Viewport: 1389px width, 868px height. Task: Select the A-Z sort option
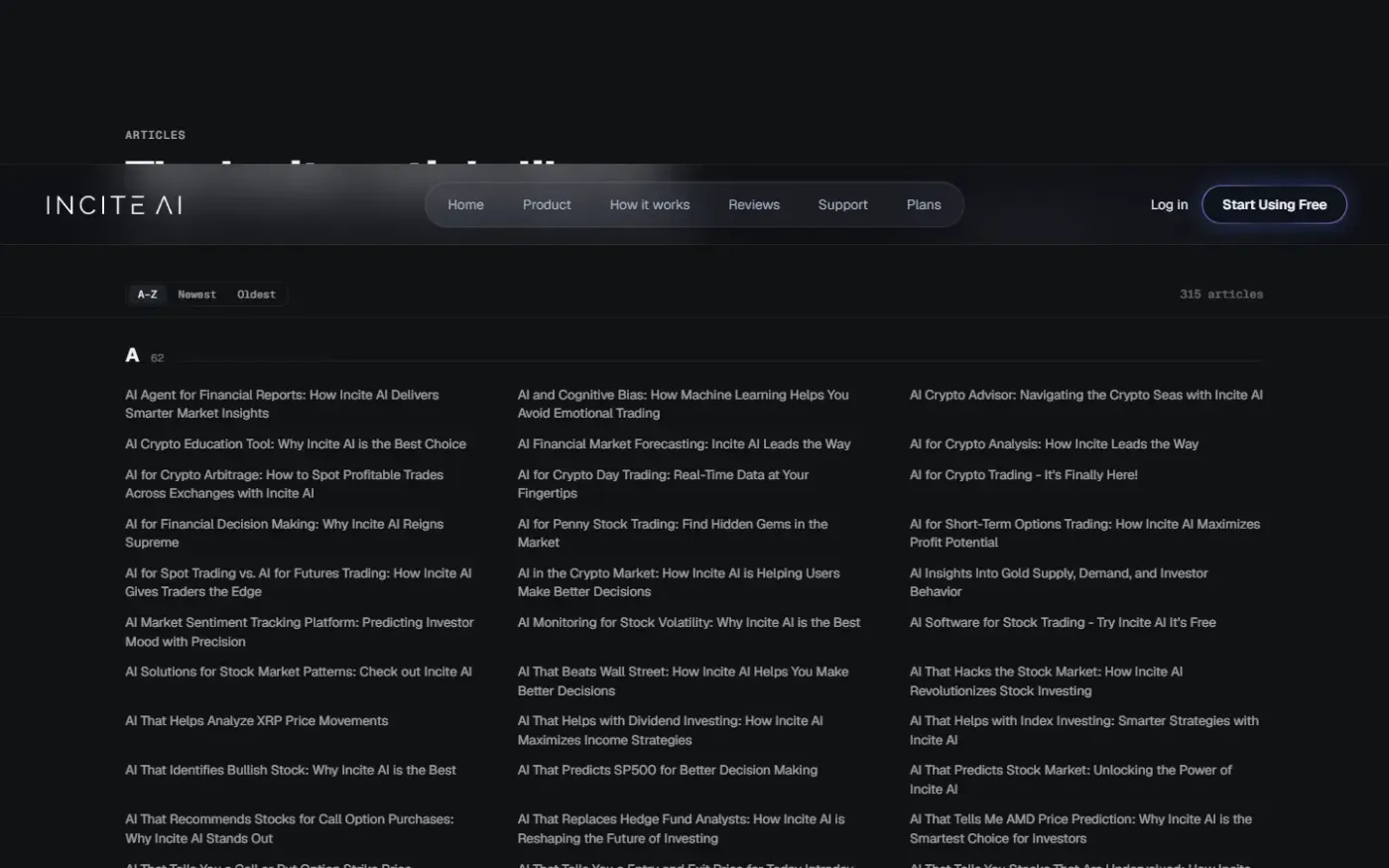(x=148, y=295)
